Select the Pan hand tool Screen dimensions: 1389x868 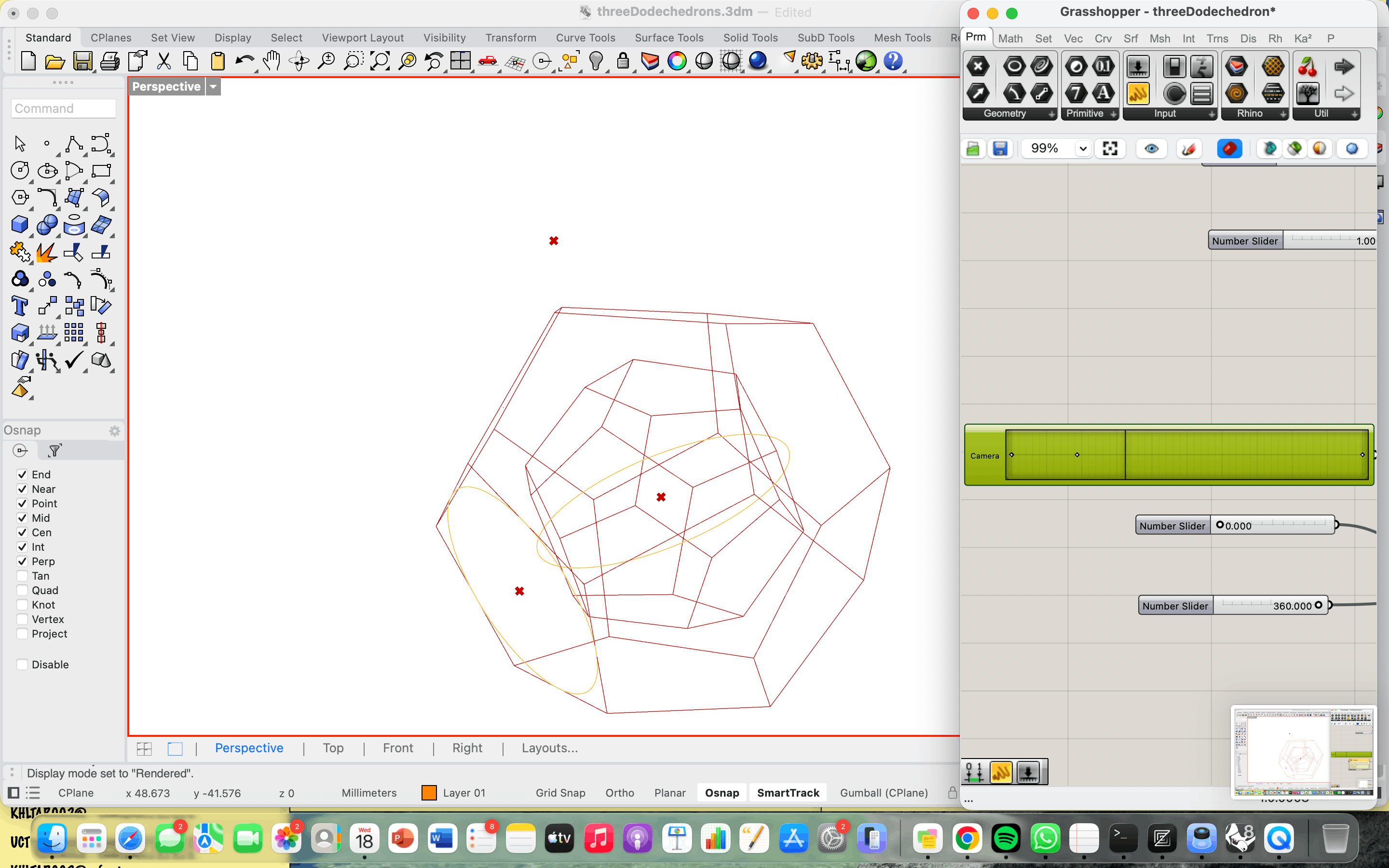pos(272,61)
